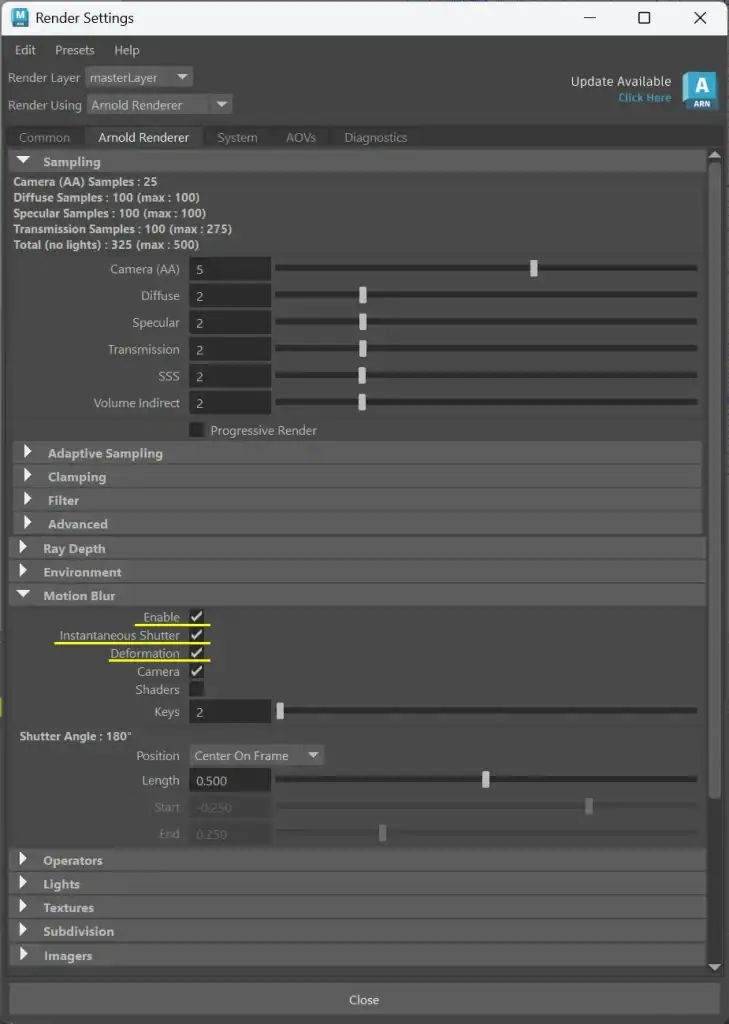Open the Edit menu

tap(25, 50)
